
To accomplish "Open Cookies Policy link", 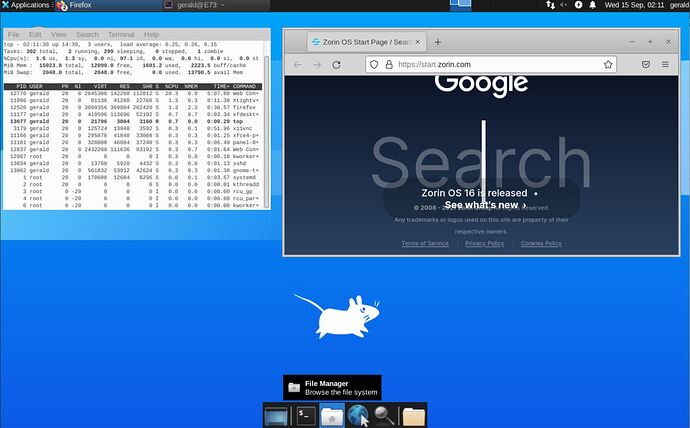I will (x=541, y=243).
